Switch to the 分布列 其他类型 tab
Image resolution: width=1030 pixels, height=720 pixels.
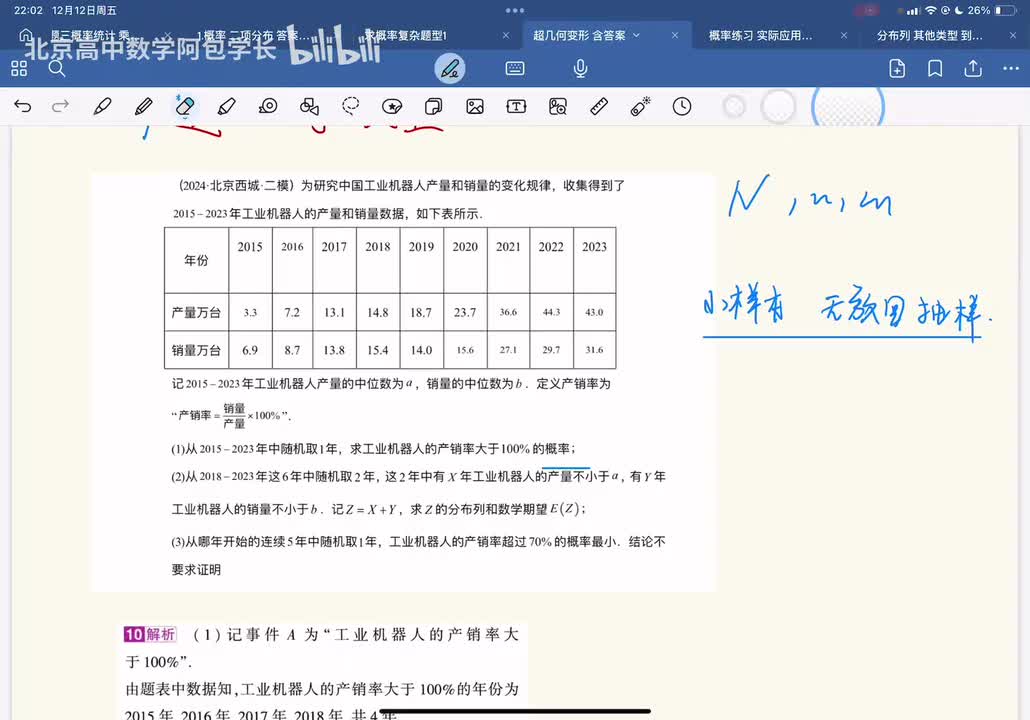pos(930,35)
